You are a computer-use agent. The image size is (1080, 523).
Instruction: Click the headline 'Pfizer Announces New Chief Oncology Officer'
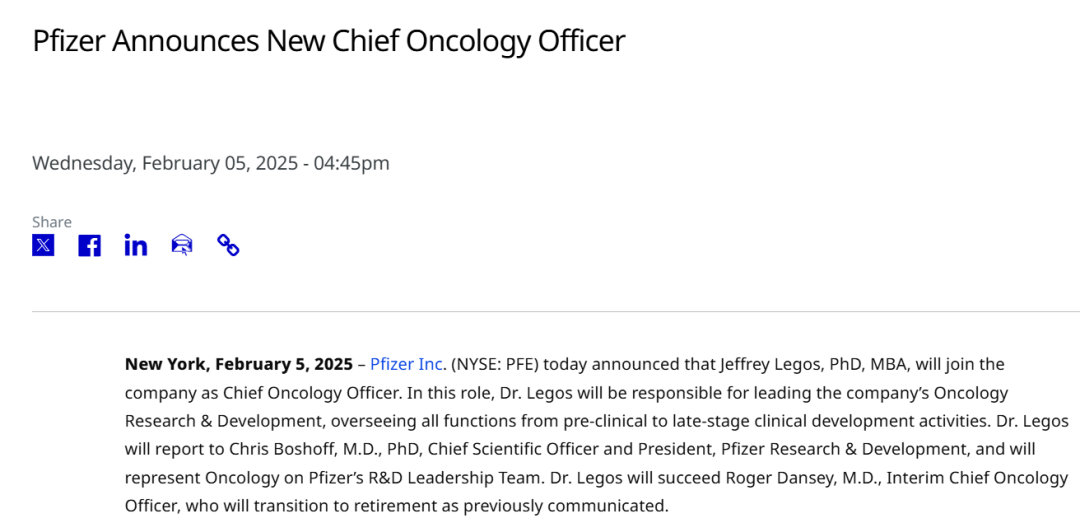tap(328, 41)
